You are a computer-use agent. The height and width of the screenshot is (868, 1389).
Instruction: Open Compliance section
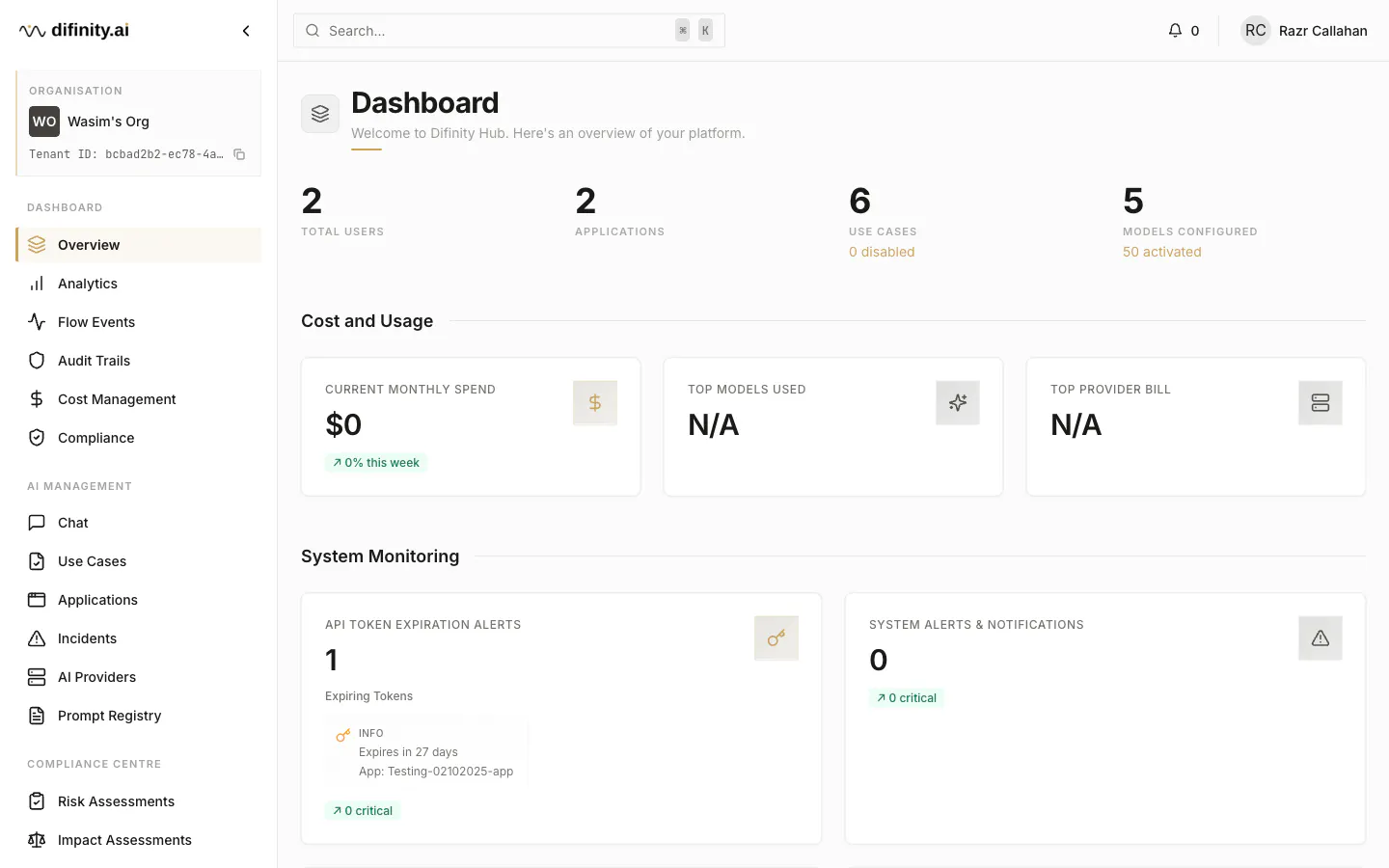click(139, 438)
